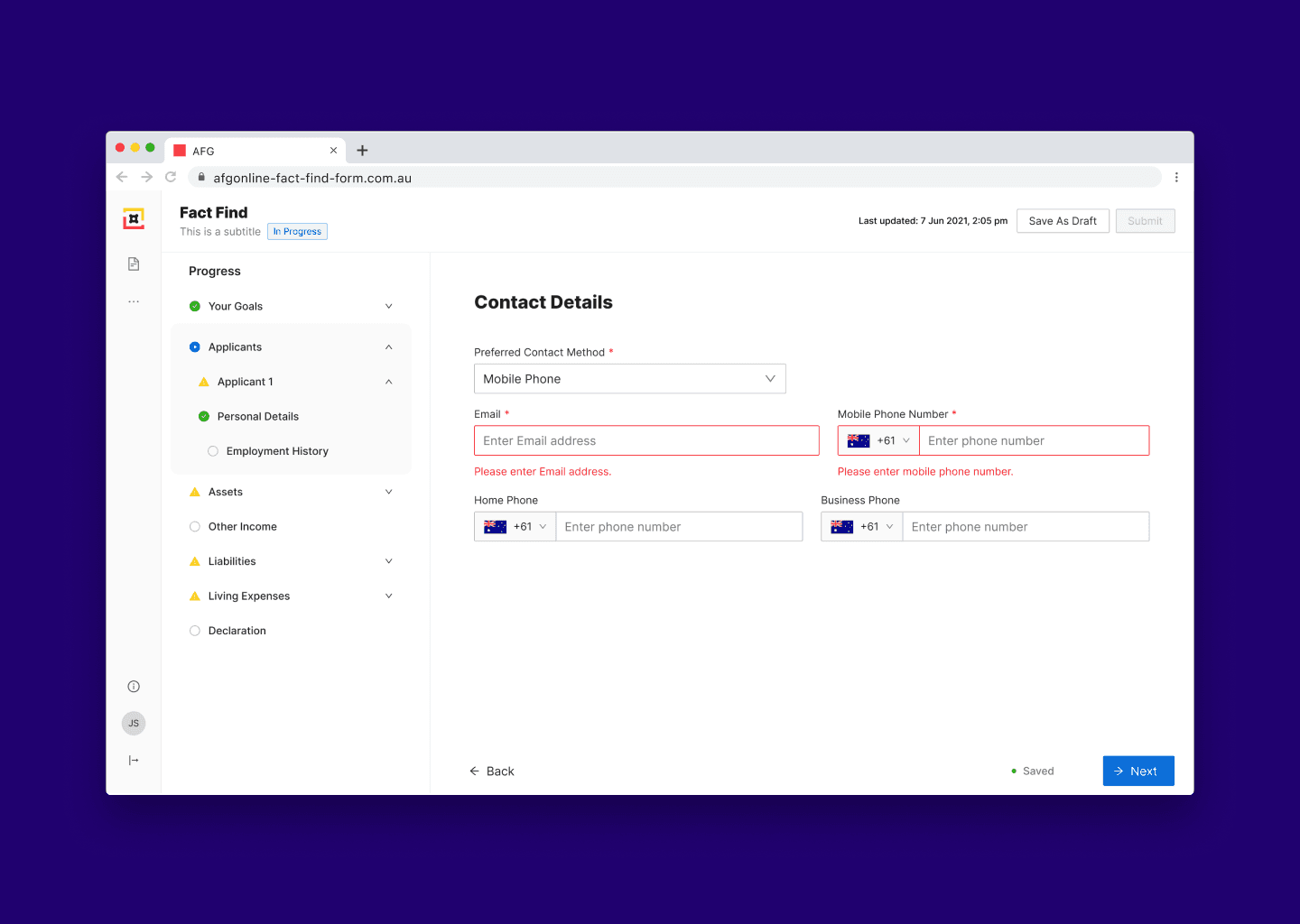Click the warning triangle next to Assets
This screenshot has width=1300, height=924.
pos(195,492)
